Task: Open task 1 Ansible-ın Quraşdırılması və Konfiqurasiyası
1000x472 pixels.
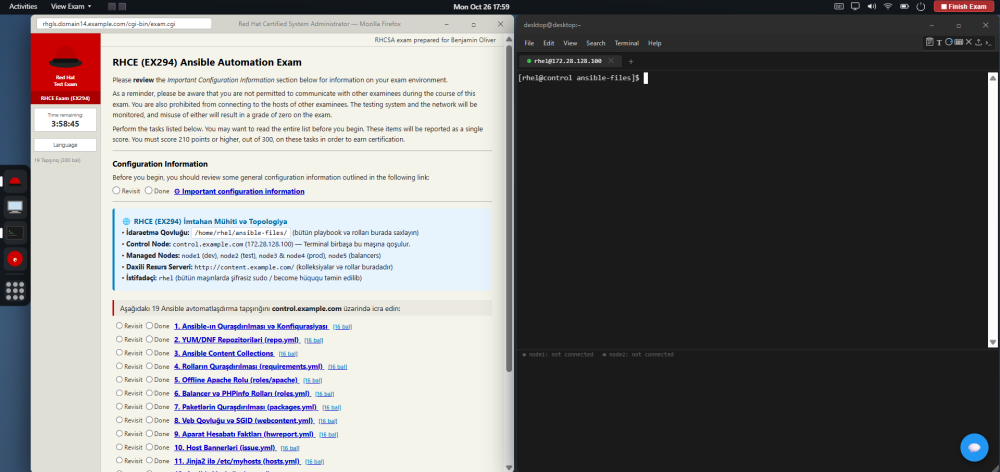Action: click(251, 326)
